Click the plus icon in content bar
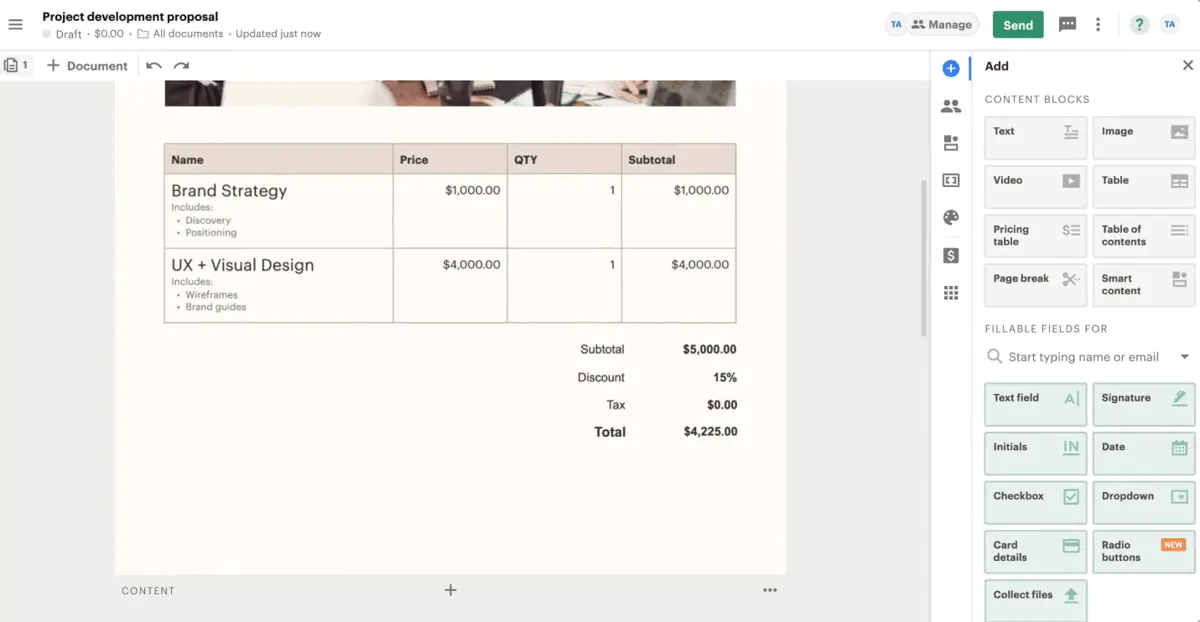Viewport: 1200px width, 622px height. point(450,590)
